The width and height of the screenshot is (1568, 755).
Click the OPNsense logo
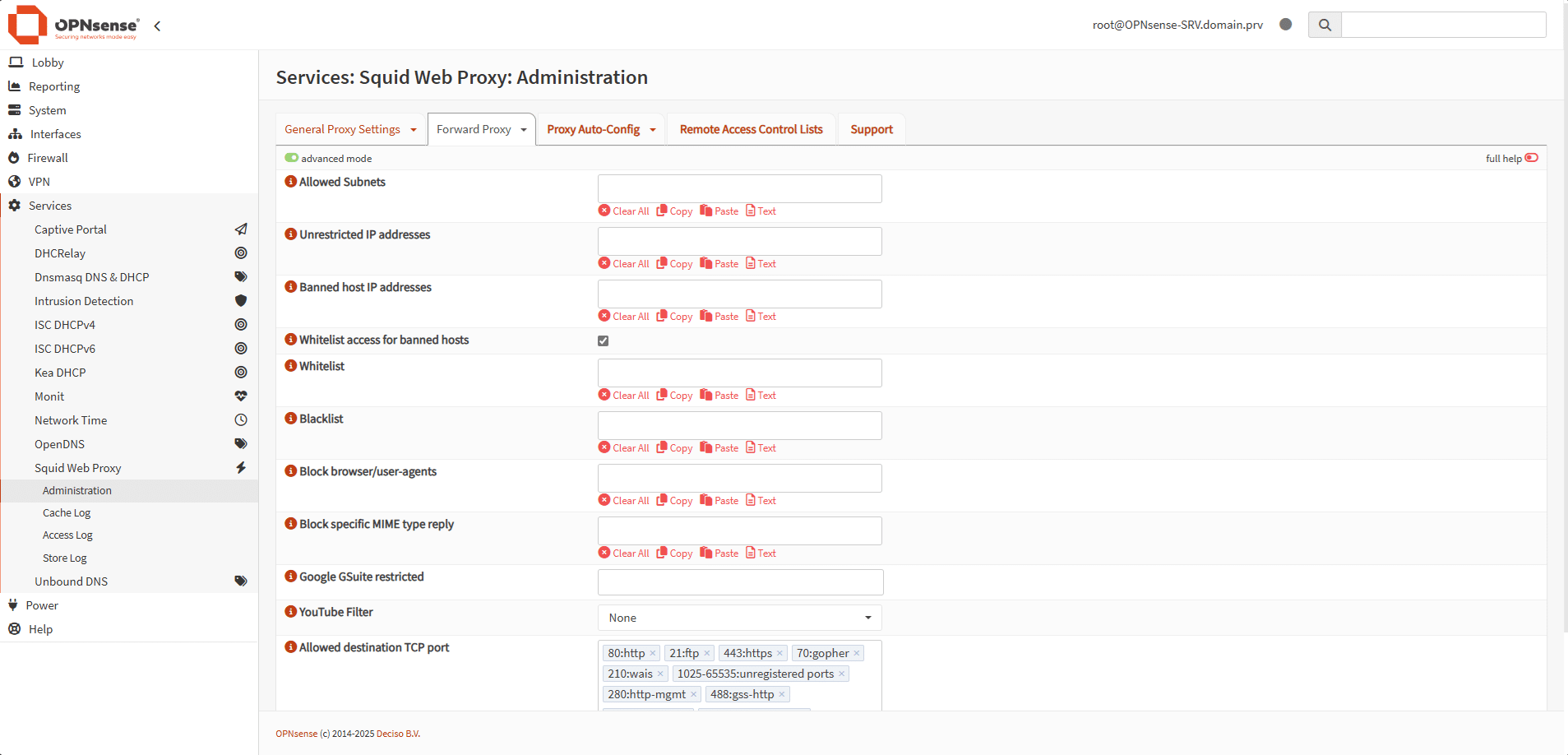[x=73, y=25]
